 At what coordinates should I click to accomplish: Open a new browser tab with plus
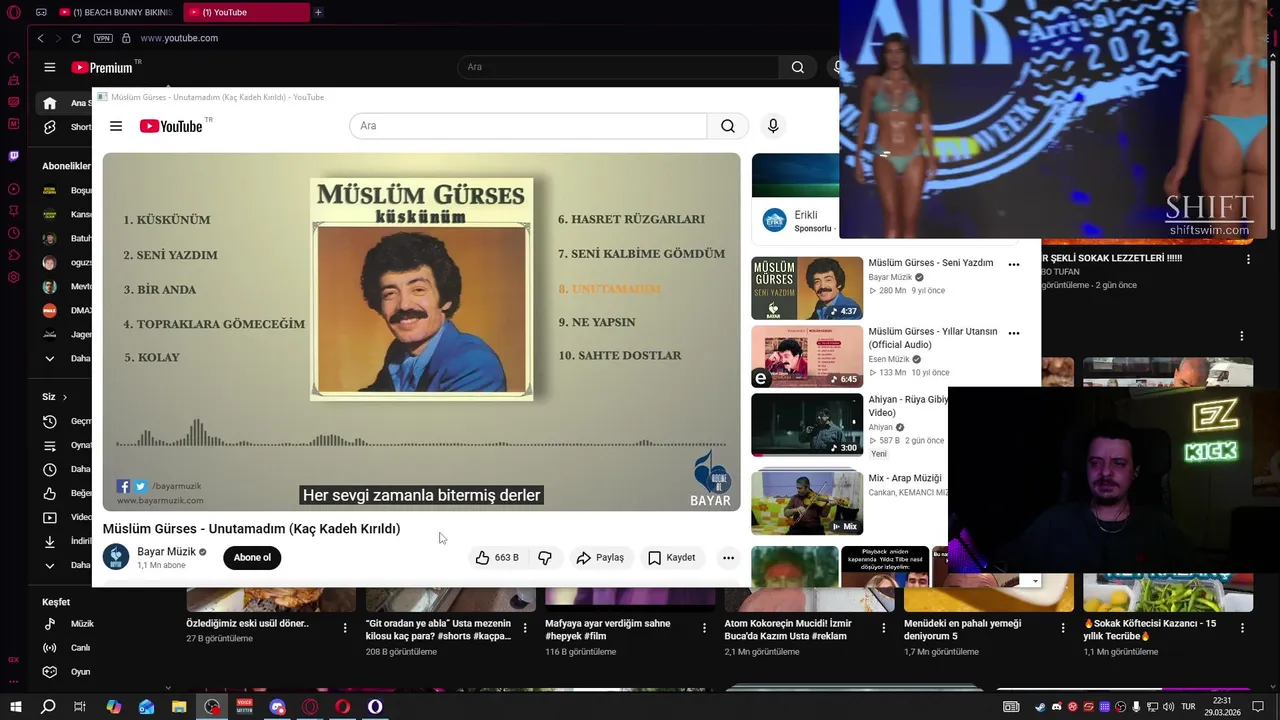point(318,12)
